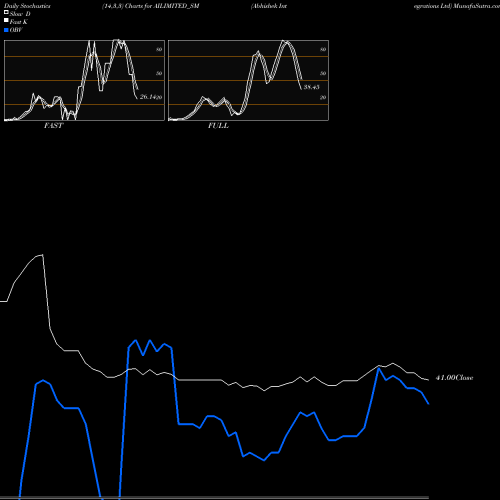Click the Fast K white legend swatch
Screen dimensions: 500x500
pyautogui.click(x=6, y=21)
